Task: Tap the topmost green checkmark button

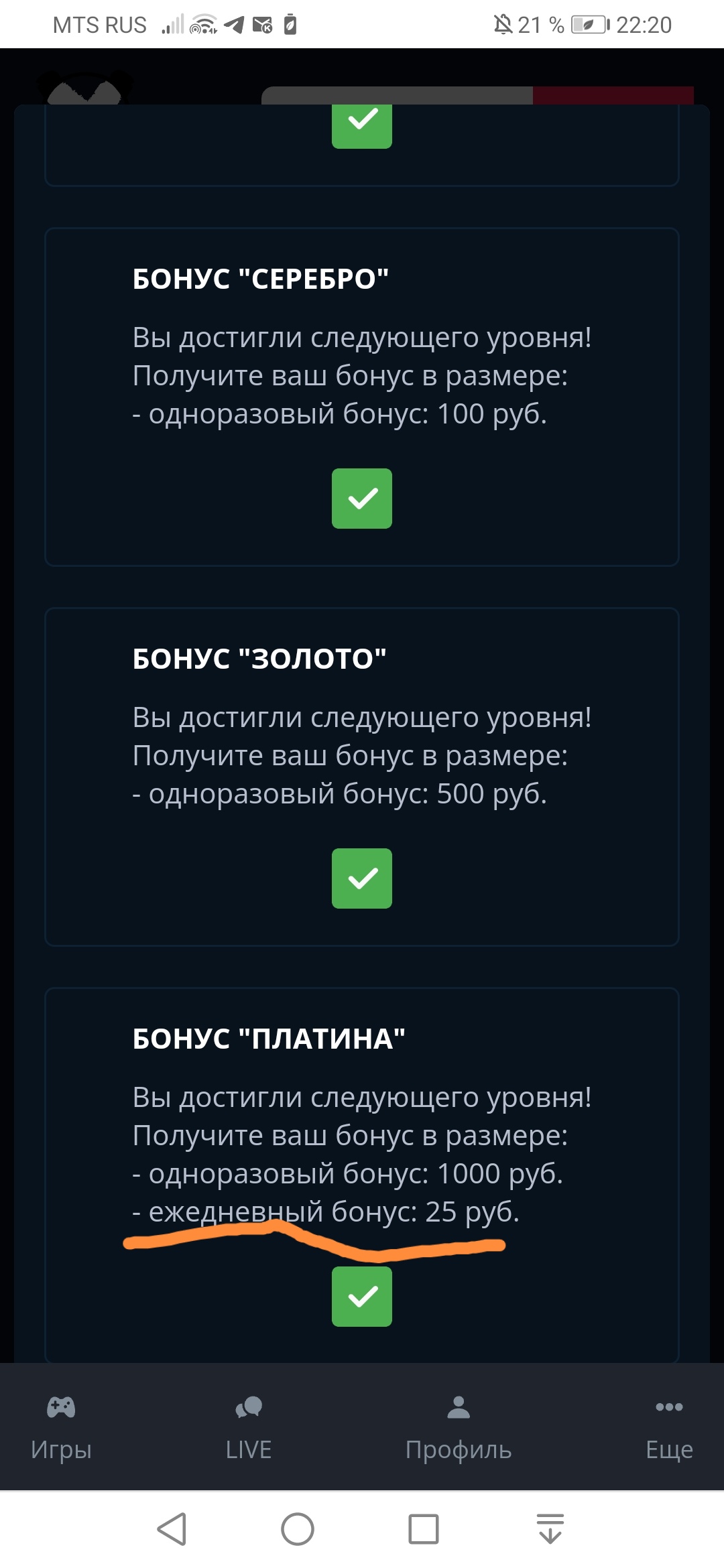Action: [x=361, y=124]
